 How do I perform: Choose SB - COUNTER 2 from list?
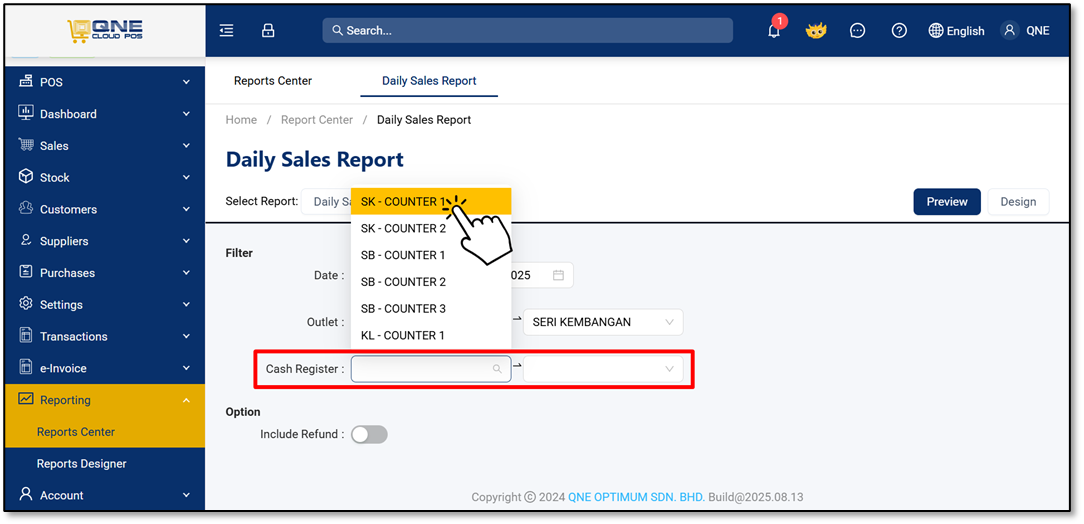pos(431,282)
